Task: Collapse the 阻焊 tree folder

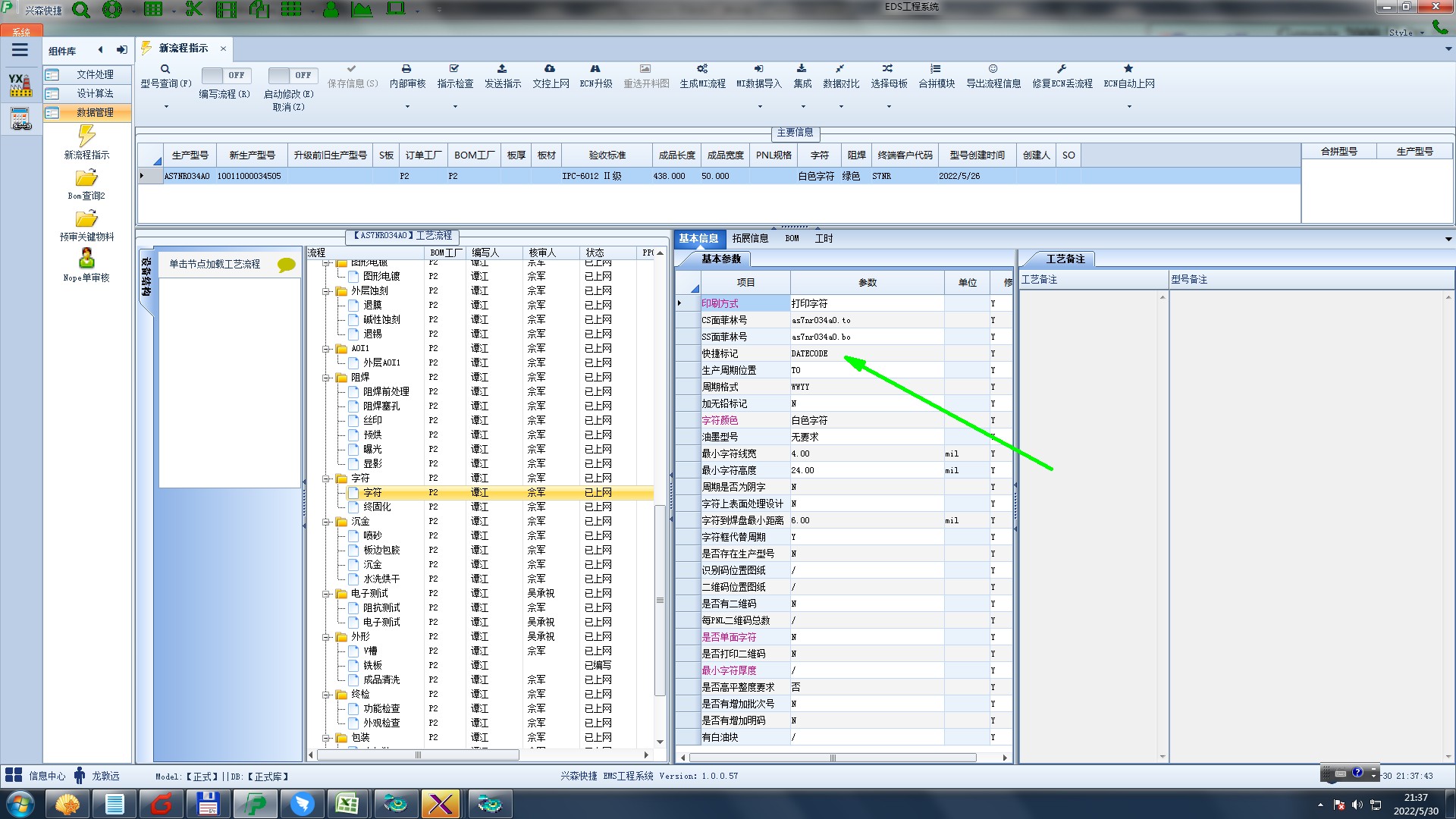Action: tap(326, 378)
